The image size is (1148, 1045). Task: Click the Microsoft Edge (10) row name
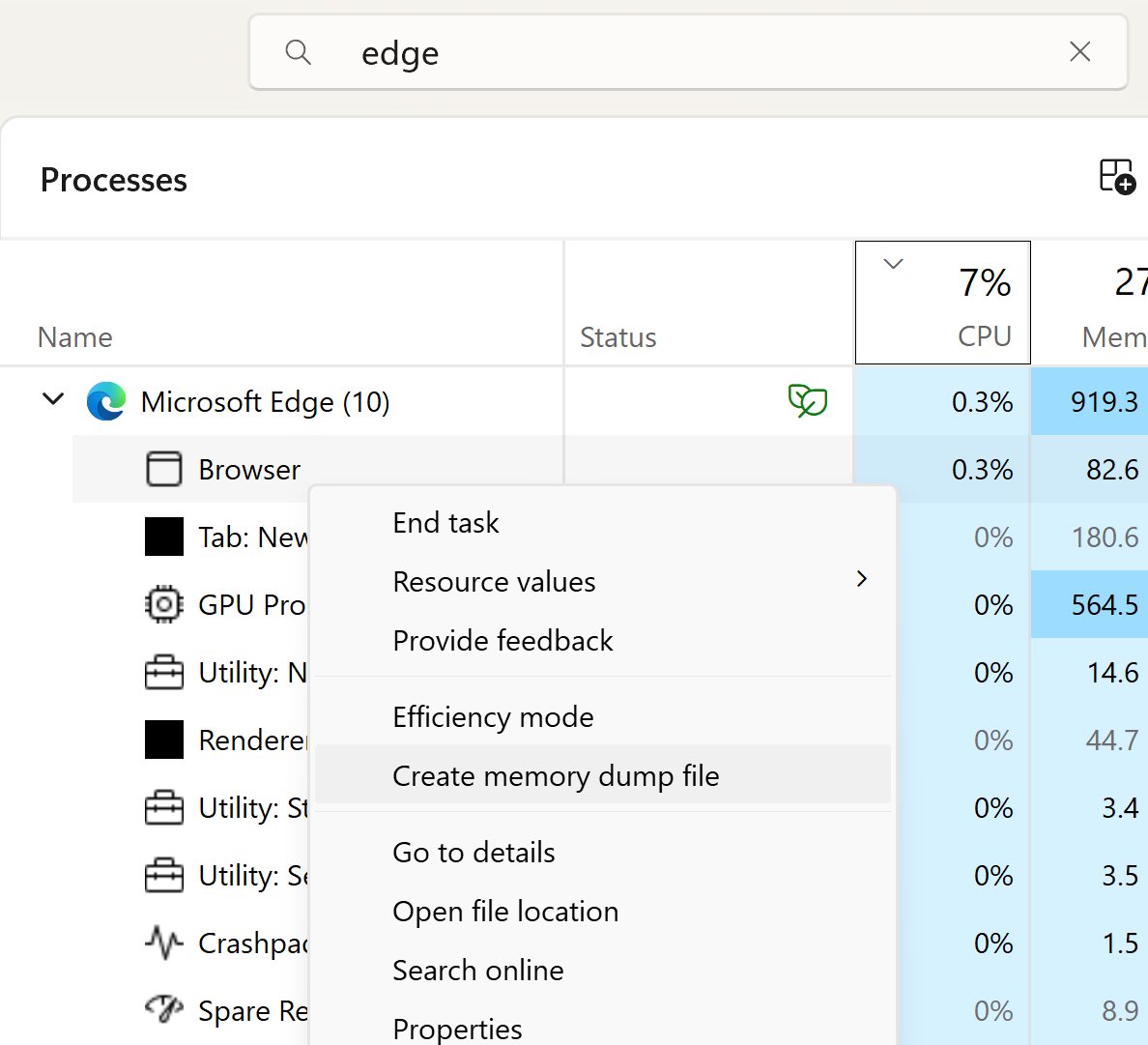[x=265, y=401]
